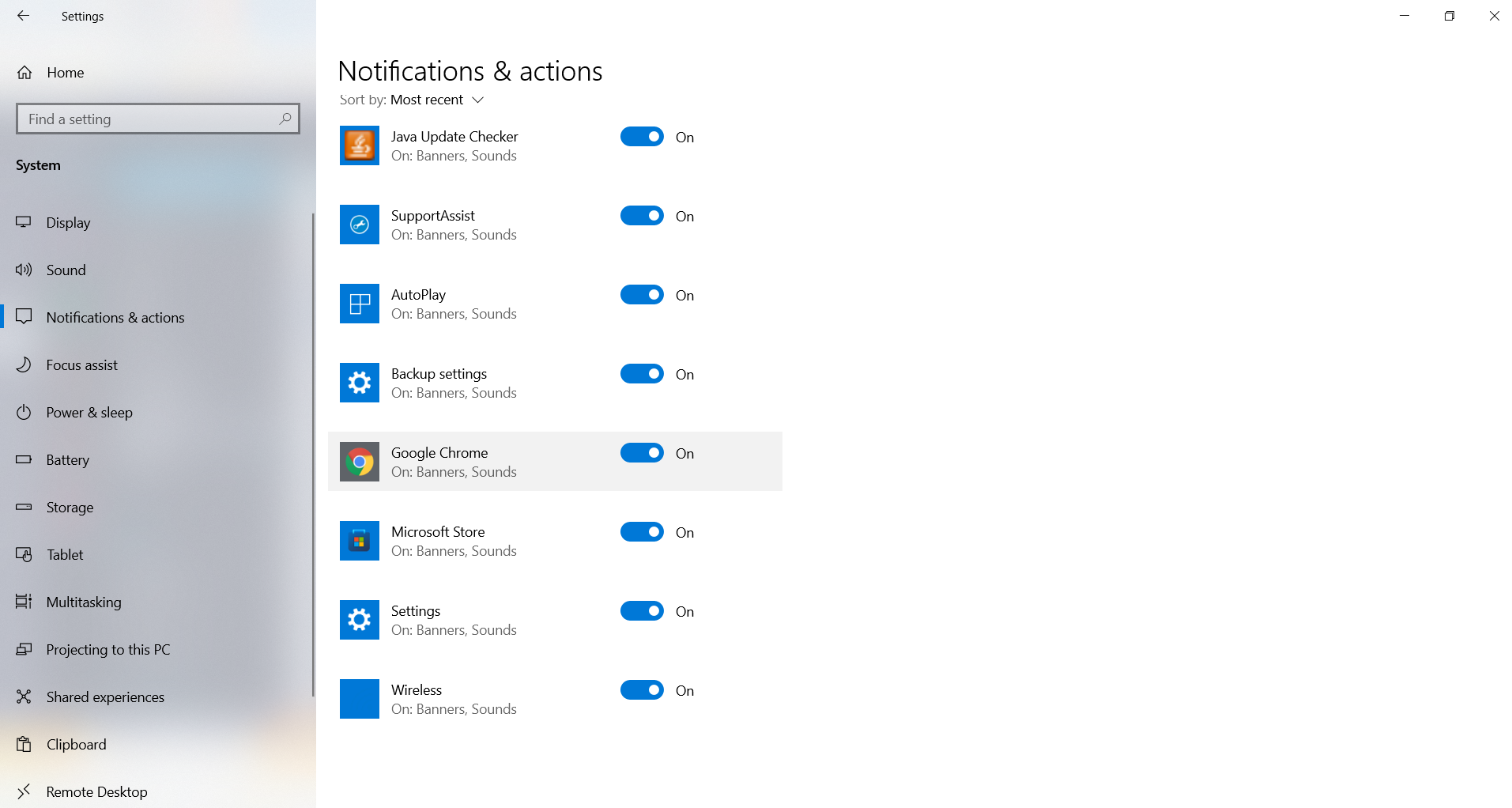Turn off Java Update Checker notifications toggle

pos(642,137)
